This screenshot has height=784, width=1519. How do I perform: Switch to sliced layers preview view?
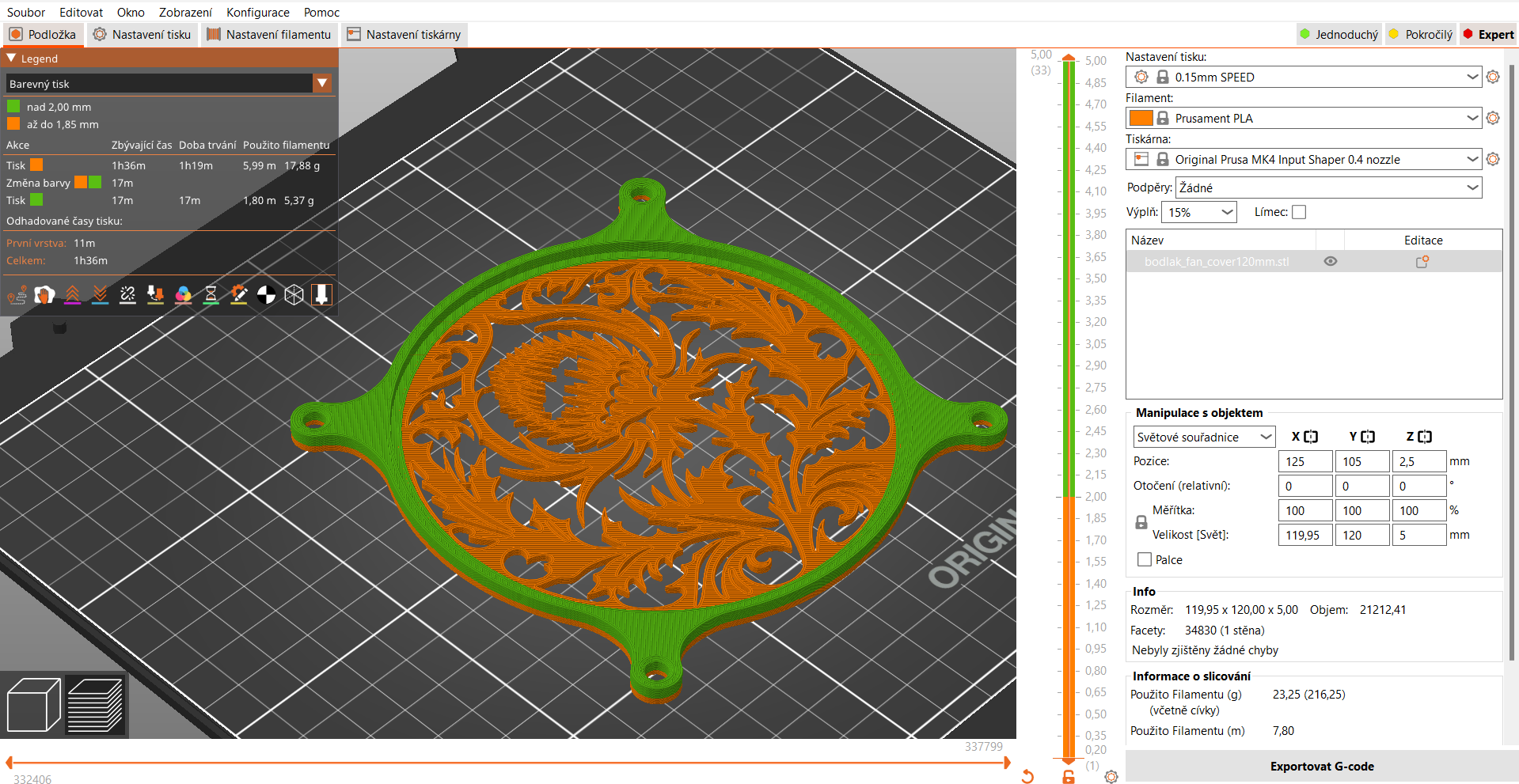(95, 705)
